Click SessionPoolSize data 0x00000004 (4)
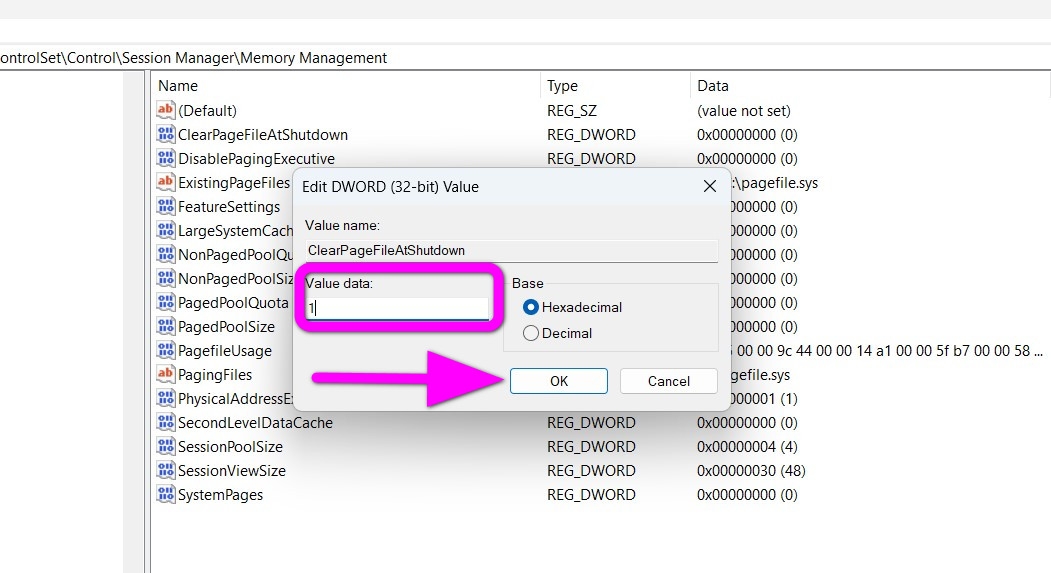This screenshot has height=573, width=1051. 747,446
